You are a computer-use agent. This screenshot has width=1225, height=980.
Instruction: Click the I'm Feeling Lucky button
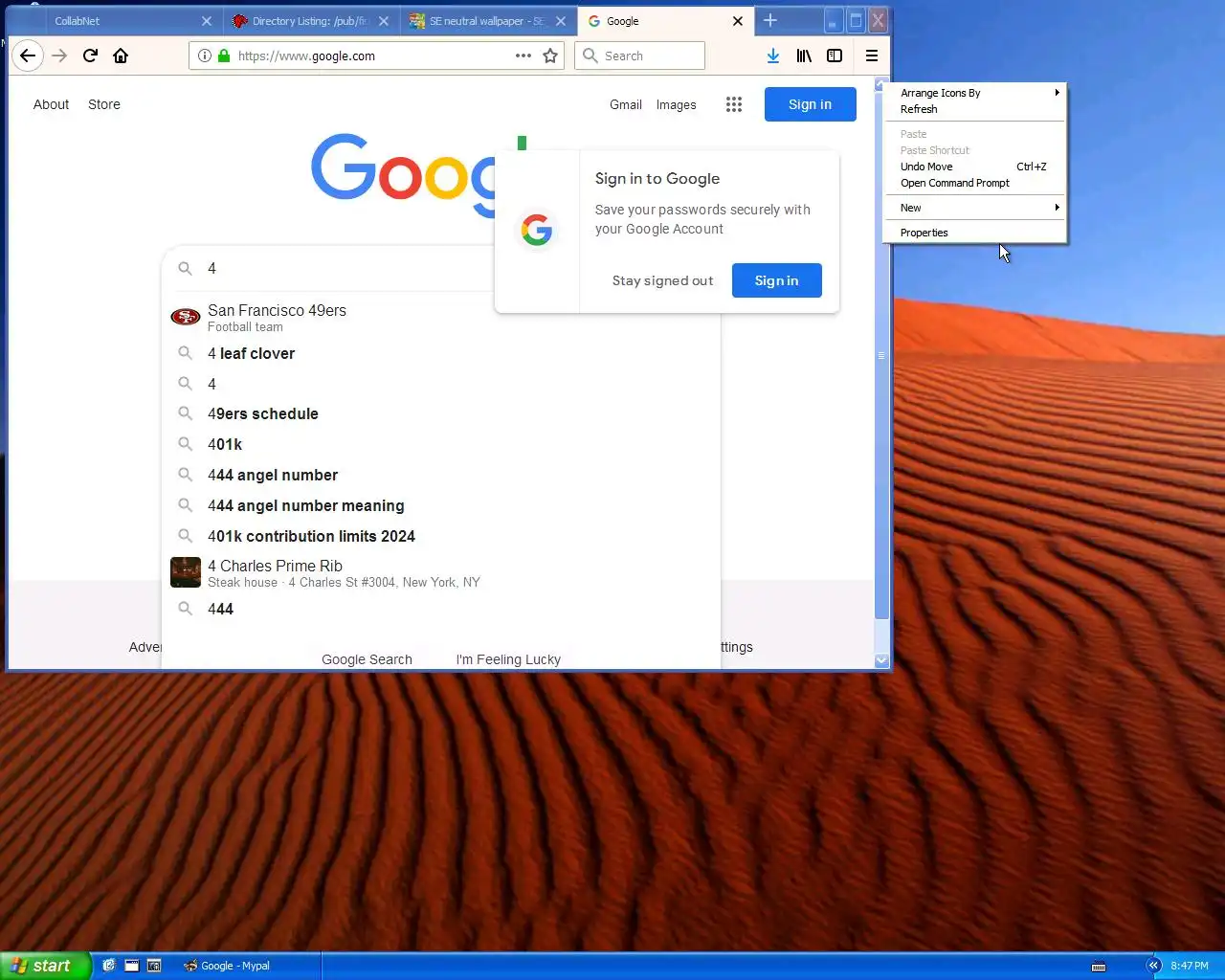pos(508,659)
